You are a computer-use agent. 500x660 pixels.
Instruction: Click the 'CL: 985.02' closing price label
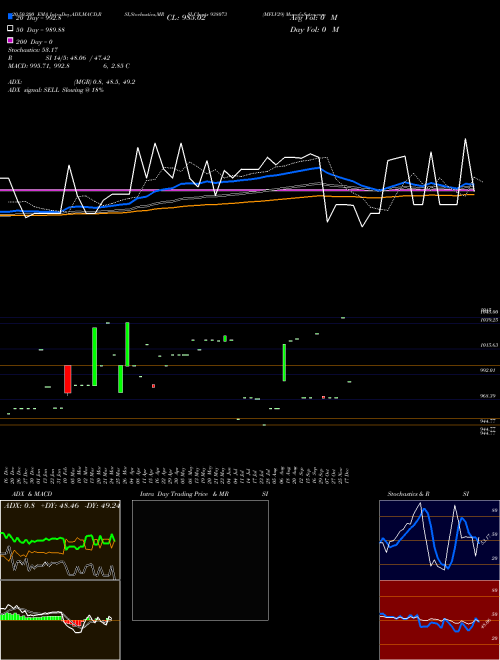[186, 18]
